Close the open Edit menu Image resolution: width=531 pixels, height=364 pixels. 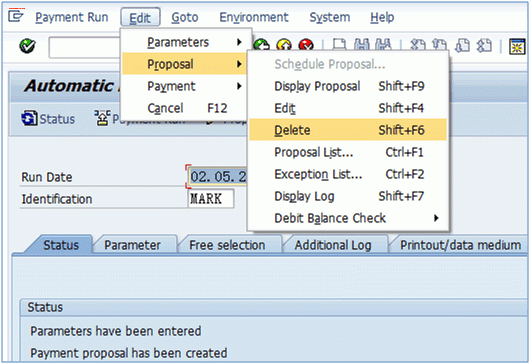140,17
